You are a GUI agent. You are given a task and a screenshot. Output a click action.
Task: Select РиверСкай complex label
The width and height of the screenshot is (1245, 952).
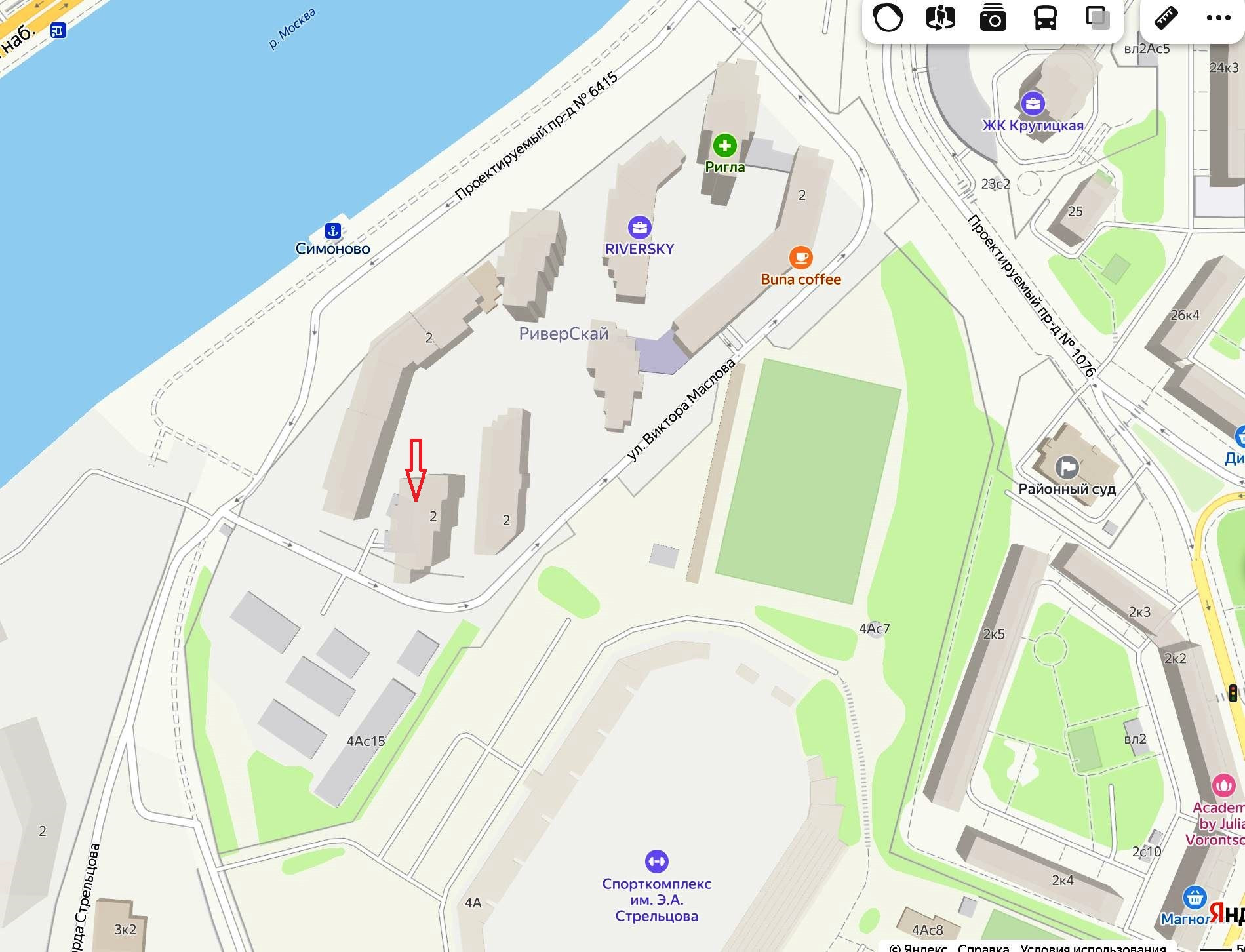pyautogui.click(x=564, y=334)
